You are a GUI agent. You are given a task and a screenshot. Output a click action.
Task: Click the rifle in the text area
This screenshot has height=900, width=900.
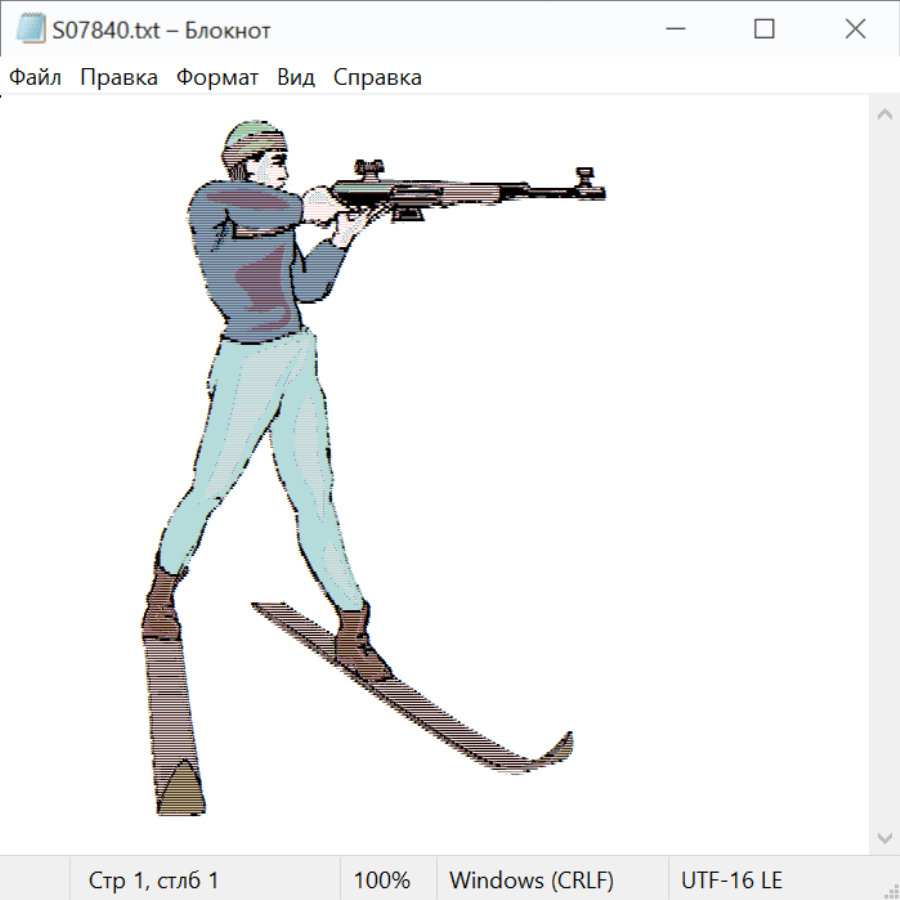click(460, 190)
